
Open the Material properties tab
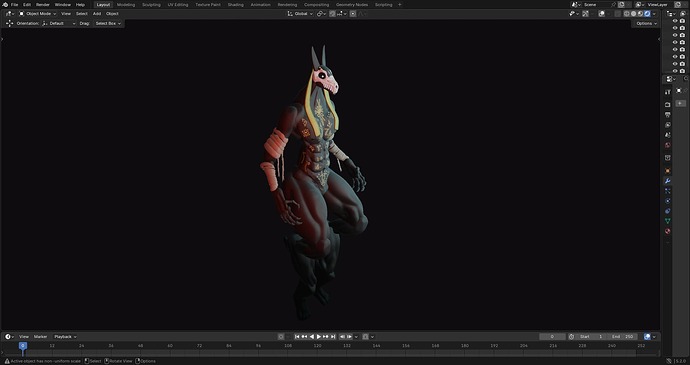point(668,231)
